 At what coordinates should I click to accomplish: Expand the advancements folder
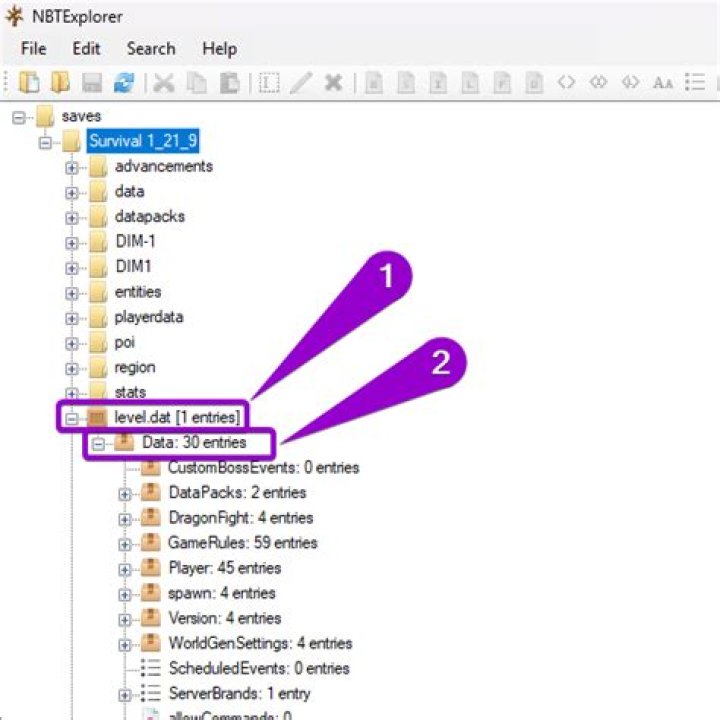click(x=72, y=168)
